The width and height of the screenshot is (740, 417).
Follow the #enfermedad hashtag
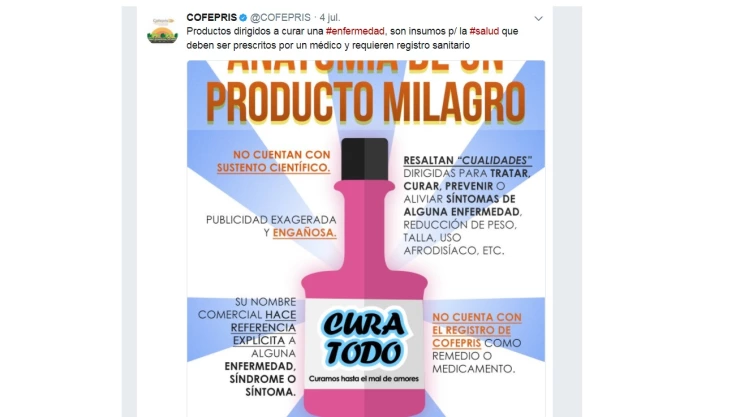(355, 31)
